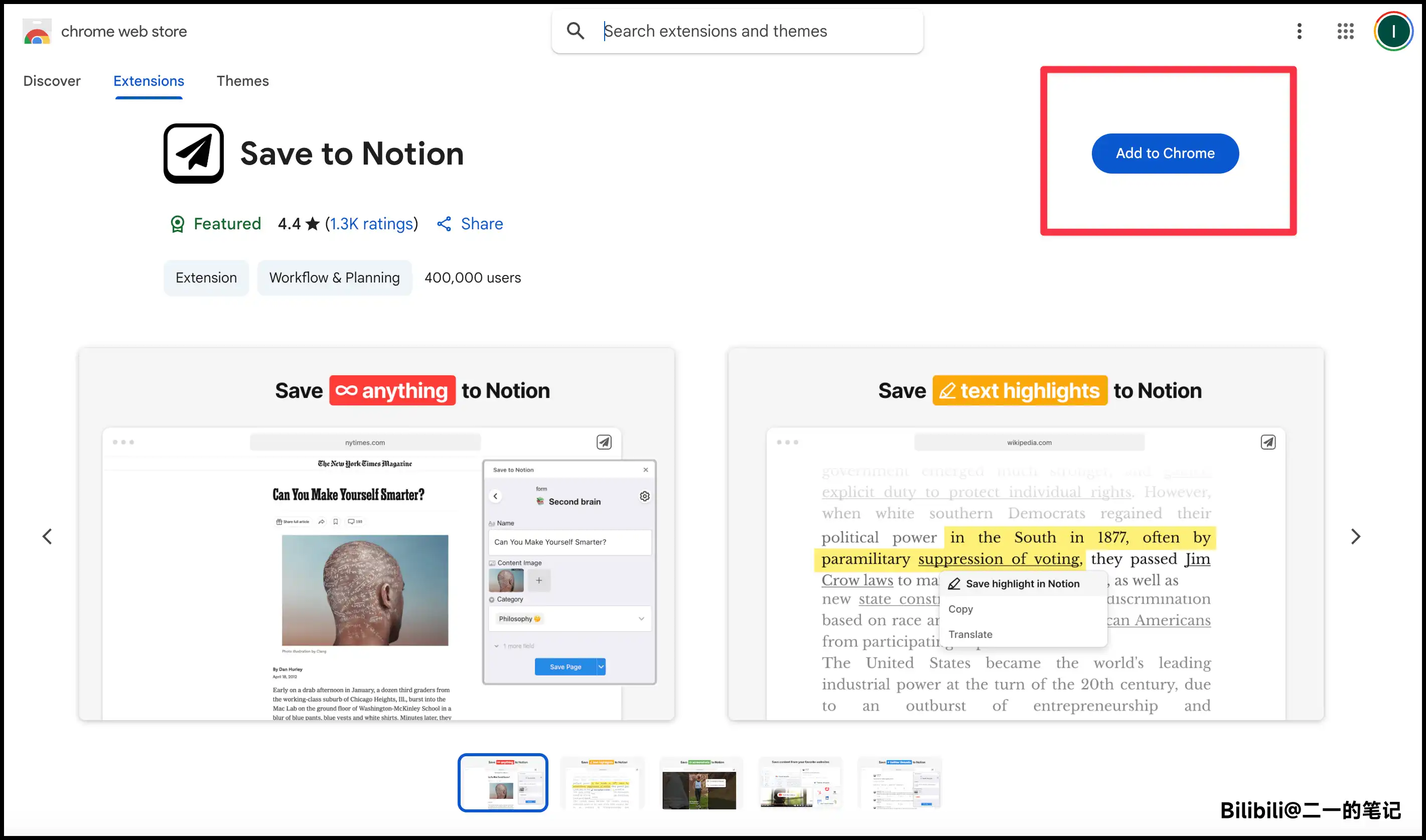Open the Google apps grid
1426x840 pixels.
pos(1346,31)
